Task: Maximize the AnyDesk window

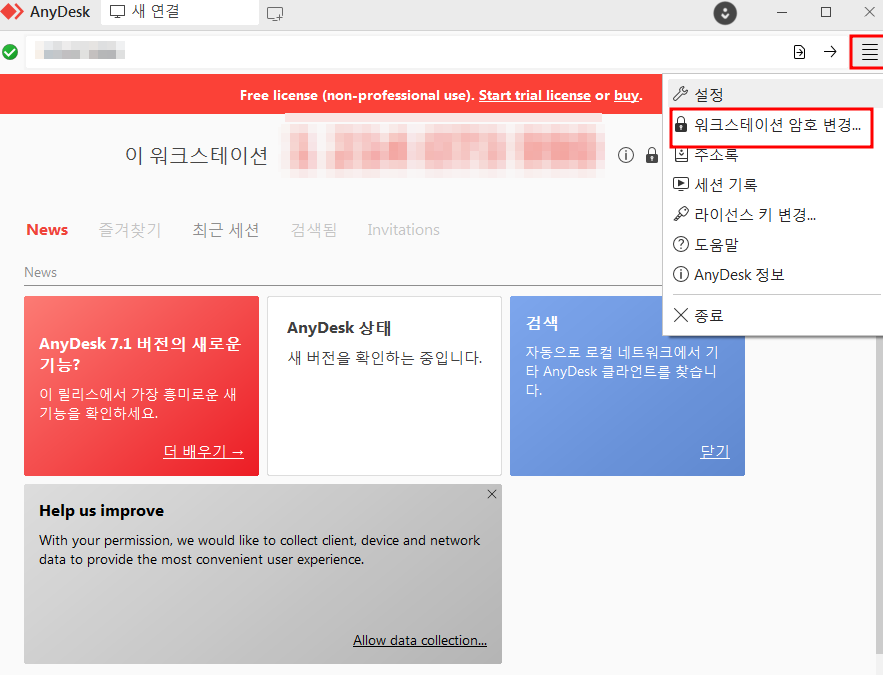Action: point(826,12)
